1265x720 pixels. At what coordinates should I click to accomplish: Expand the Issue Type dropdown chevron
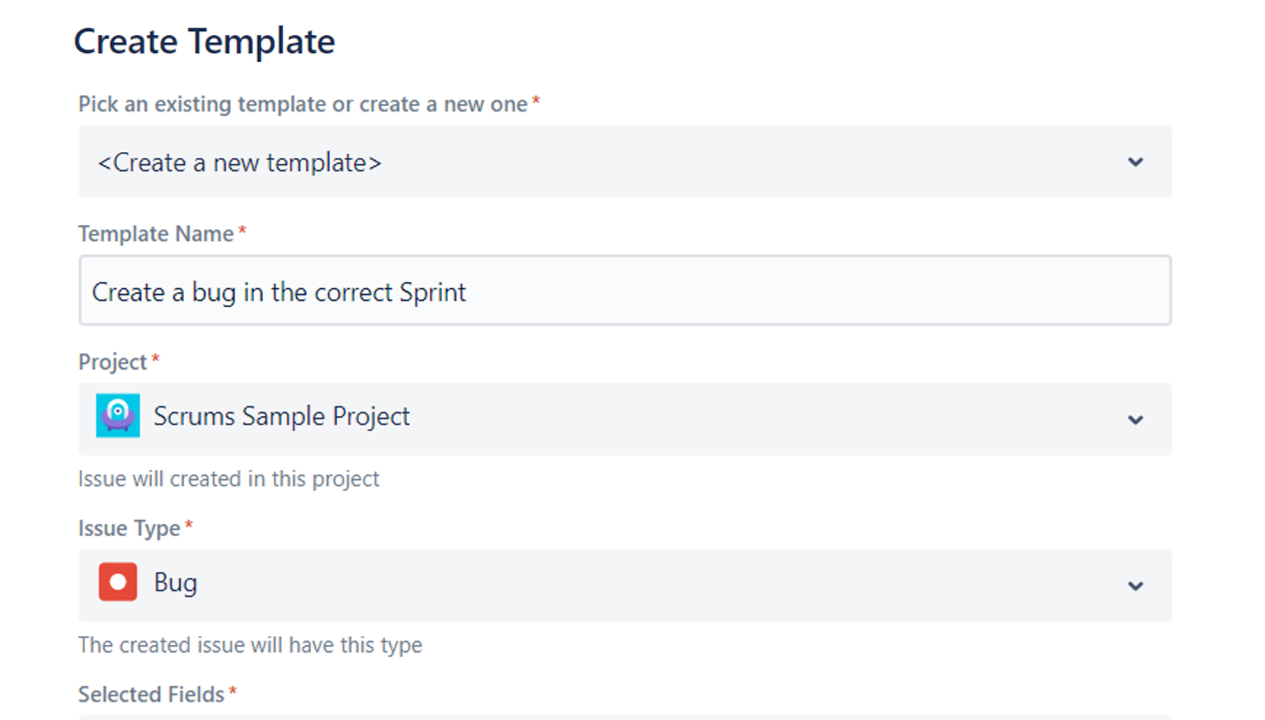click(1135, 586)
